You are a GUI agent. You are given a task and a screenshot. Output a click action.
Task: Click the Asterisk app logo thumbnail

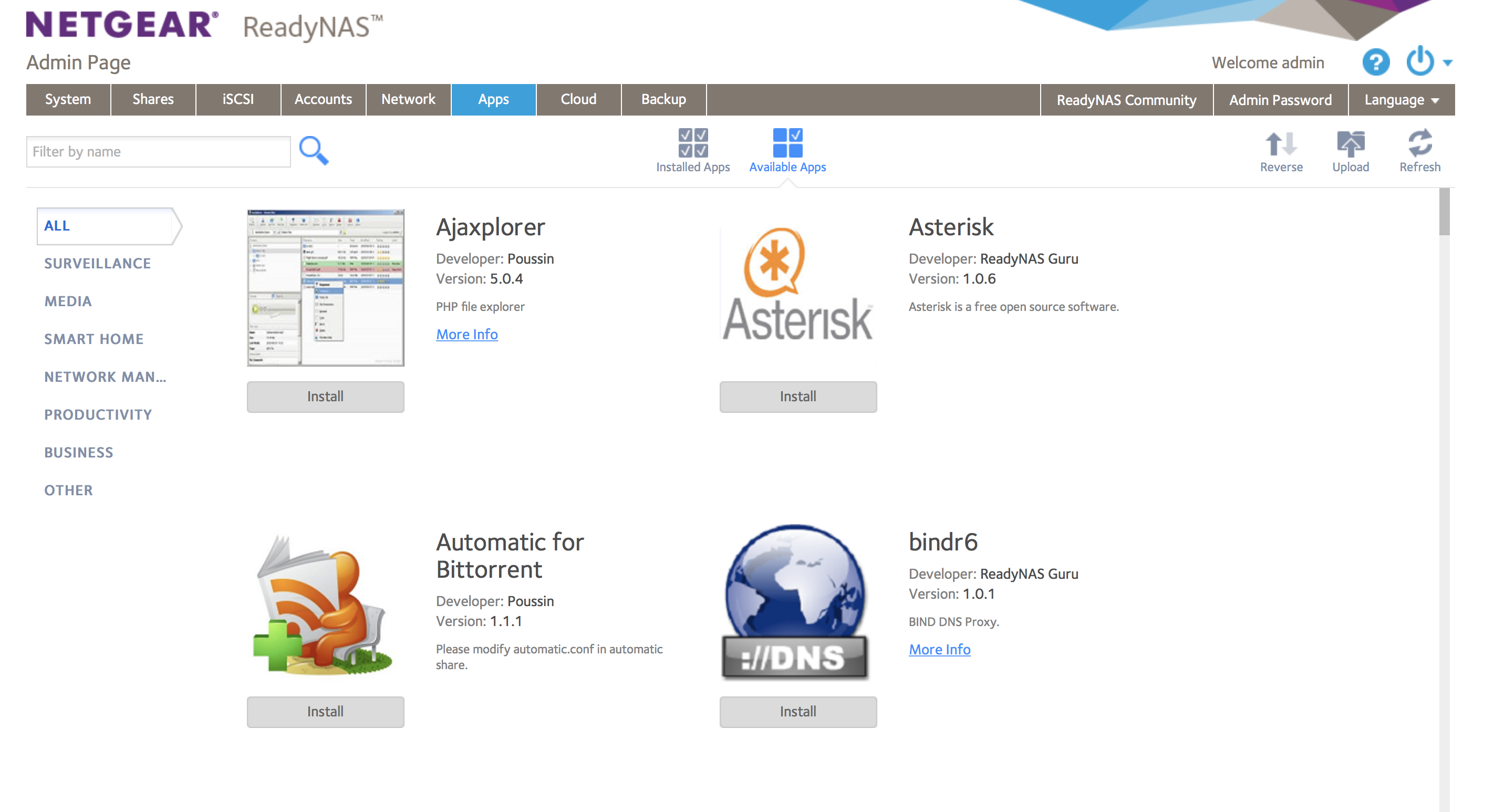pos(797,287)
